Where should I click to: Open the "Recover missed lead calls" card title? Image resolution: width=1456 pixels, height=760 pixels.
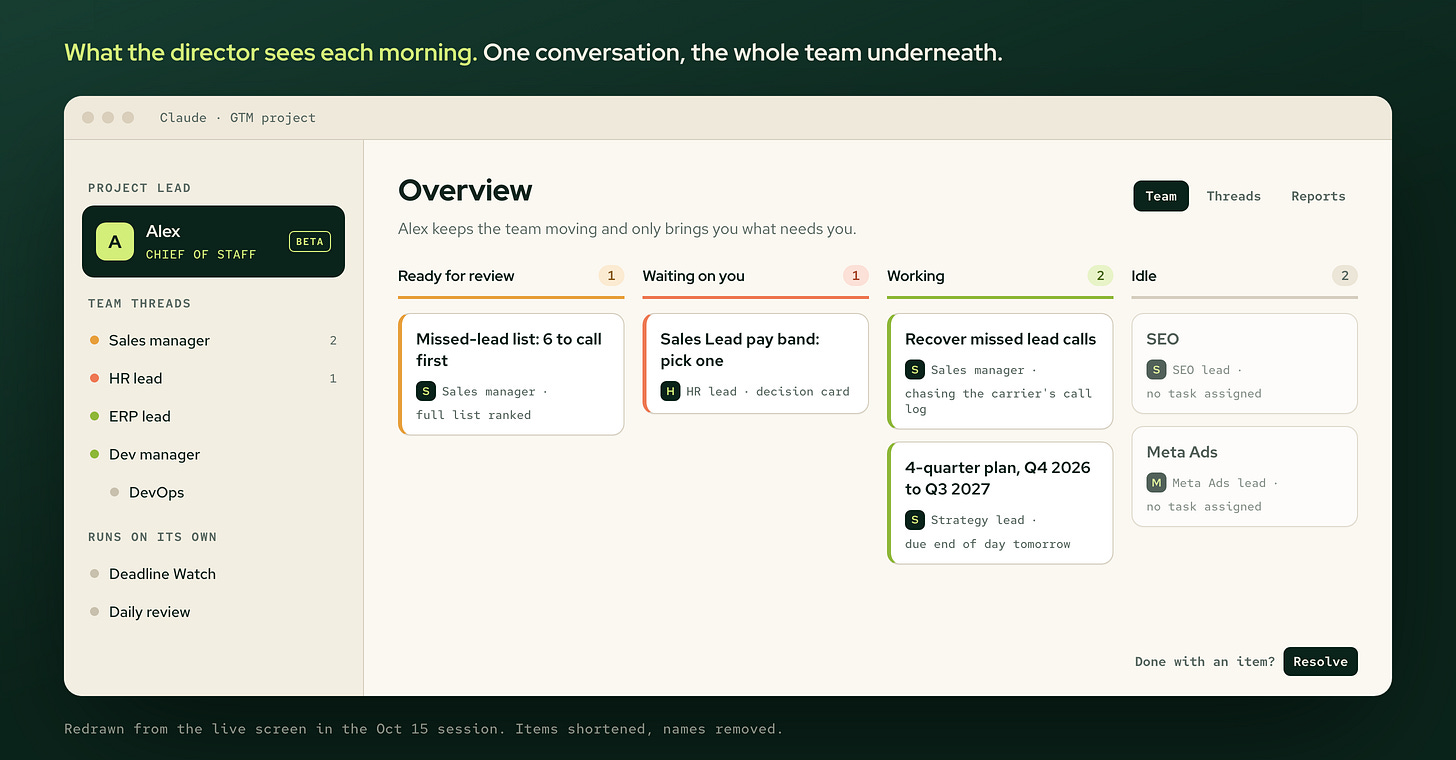(x=1000, y=339)
